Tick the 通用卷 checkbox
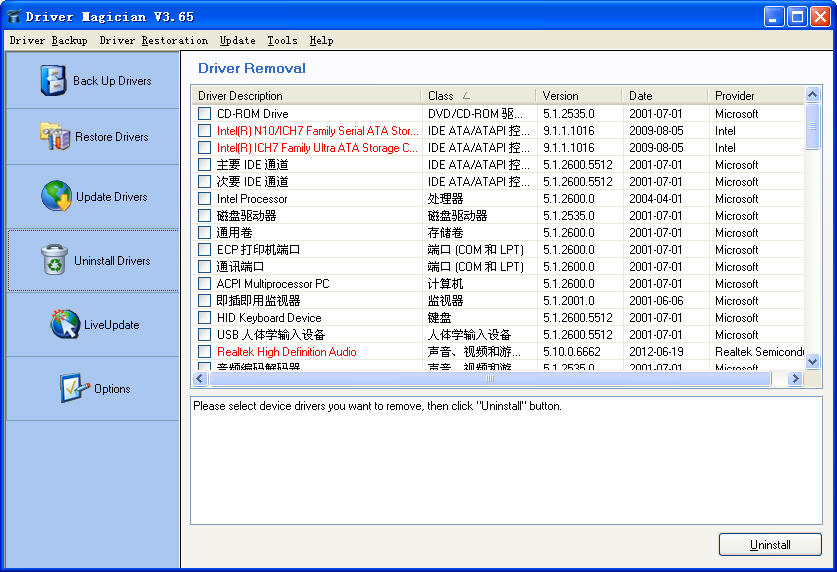The height and width of the screenshot is (572, 837). tap(204, 233)
